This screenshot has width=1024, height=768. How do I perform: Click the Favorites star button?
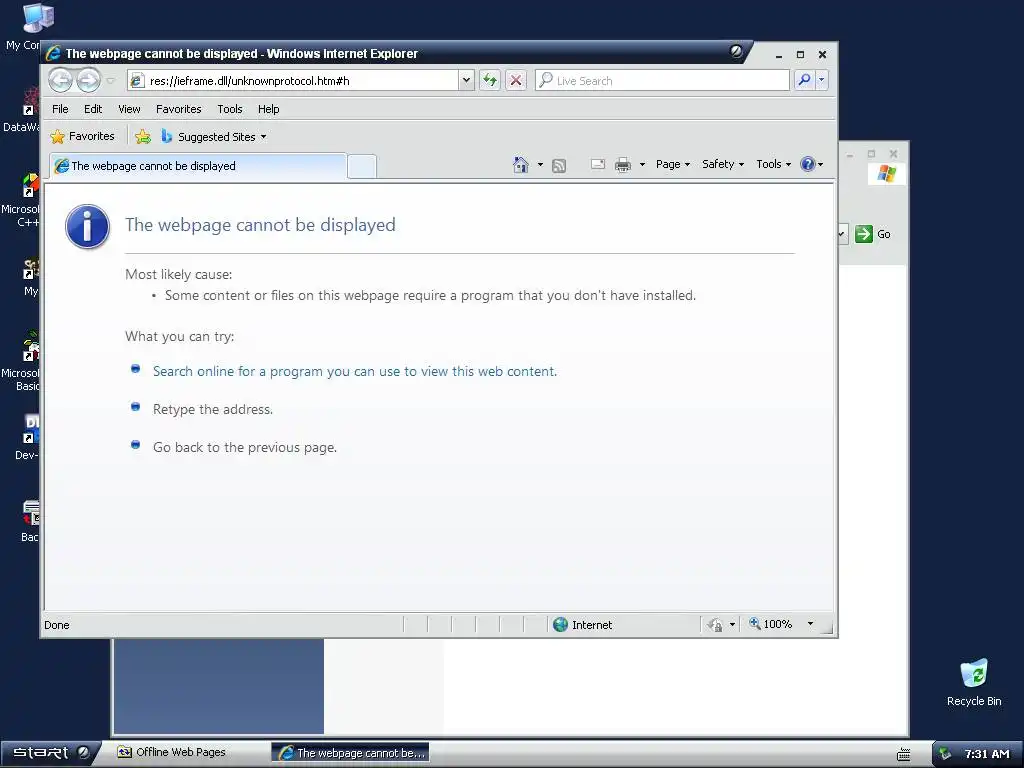[82, 136]
